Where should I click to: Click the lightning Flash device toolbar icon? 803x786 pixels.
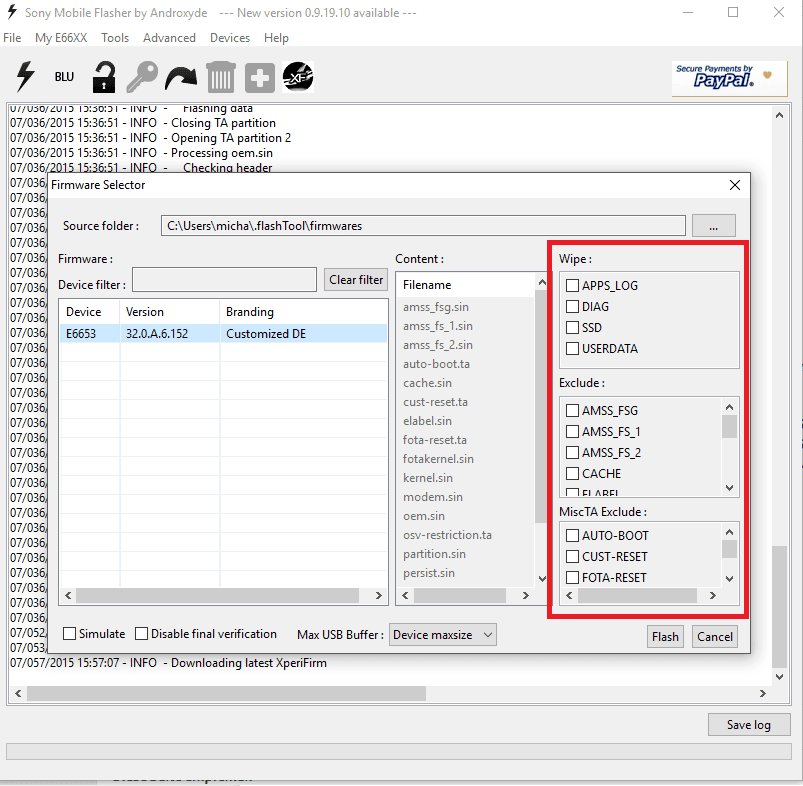point(25,77)
